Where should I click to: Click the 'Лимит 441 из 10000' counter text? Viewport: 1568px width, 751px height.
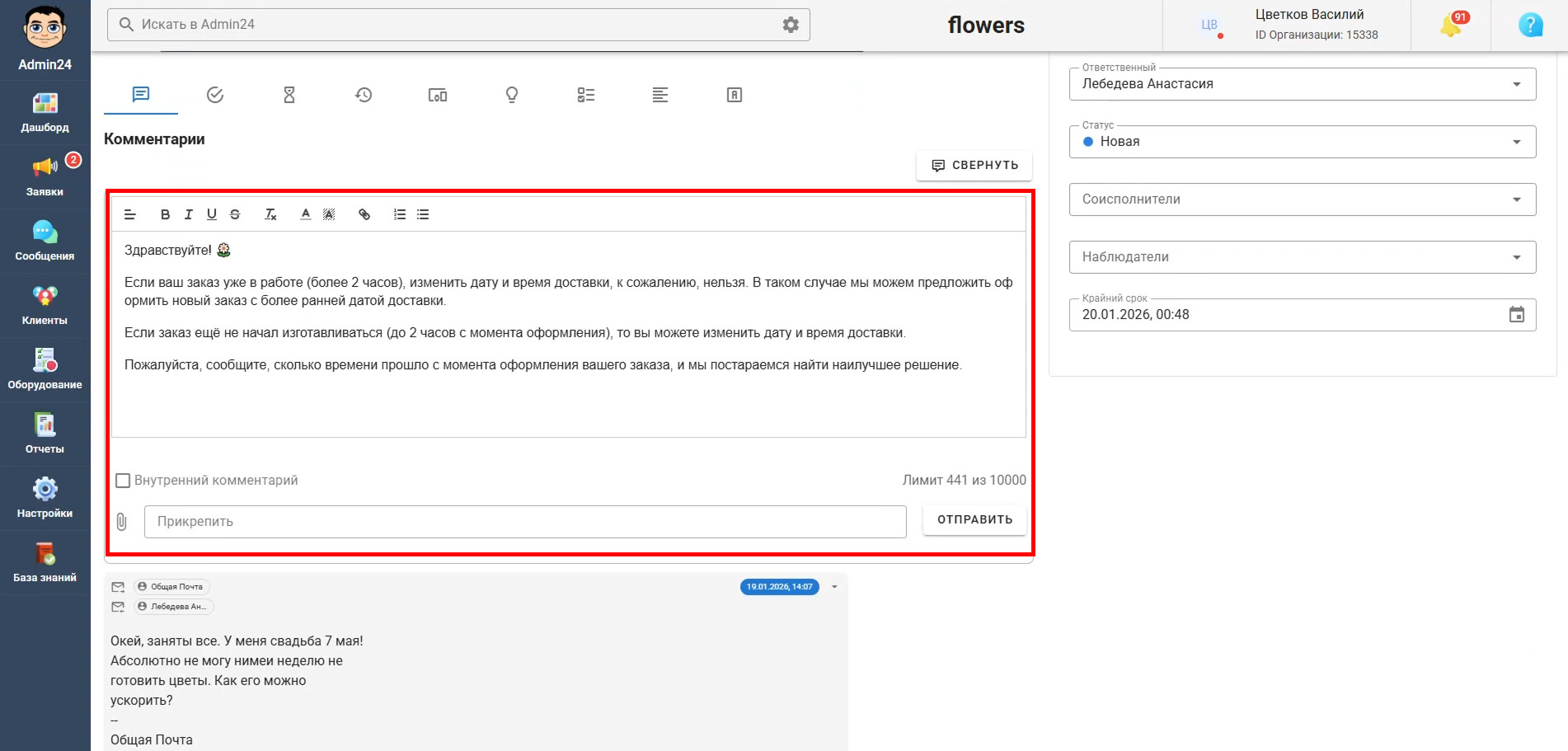point(964,481)
